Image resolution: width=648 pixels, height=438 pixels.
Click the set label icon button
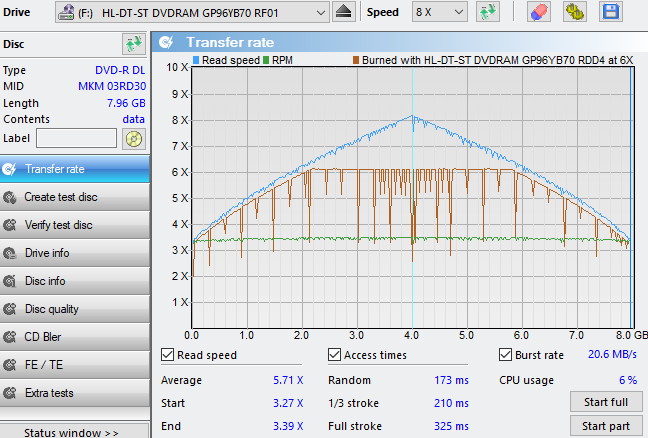pyautogui.click(x=133, y=138)
